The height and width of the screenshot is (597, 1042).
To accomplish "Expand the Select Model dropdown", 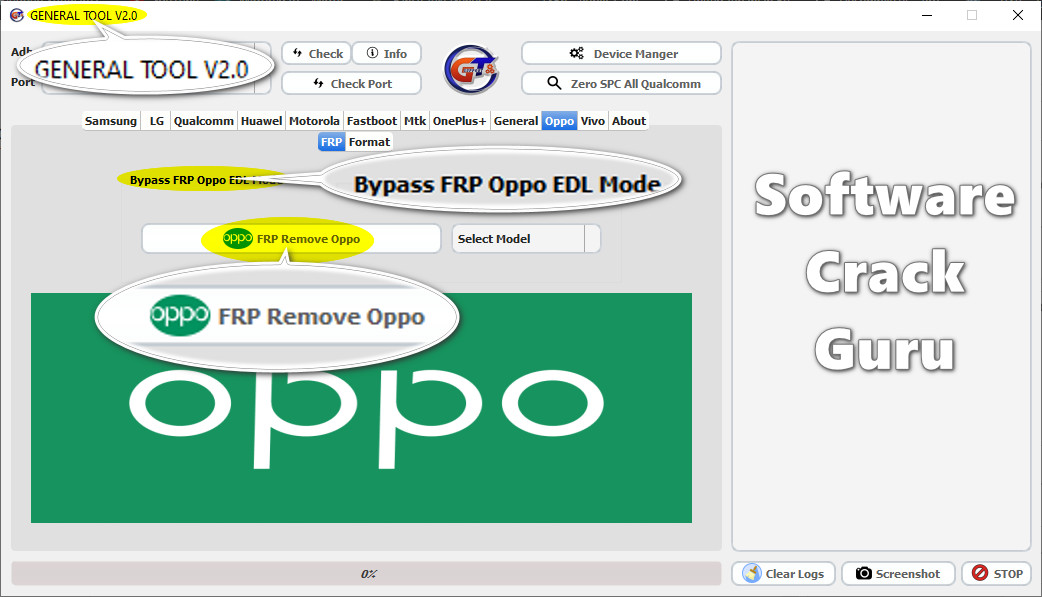I will (526, 239).
